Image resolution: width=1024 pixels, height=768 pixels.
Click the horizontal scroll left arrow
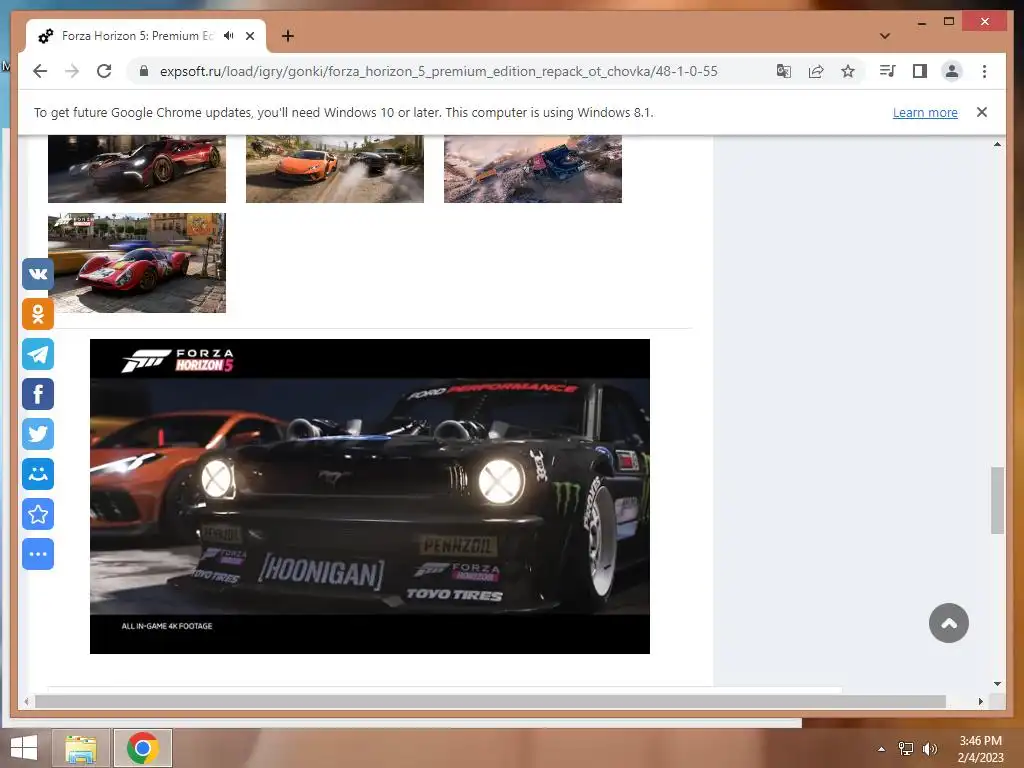pyautogui.click(x=25, y=701)
